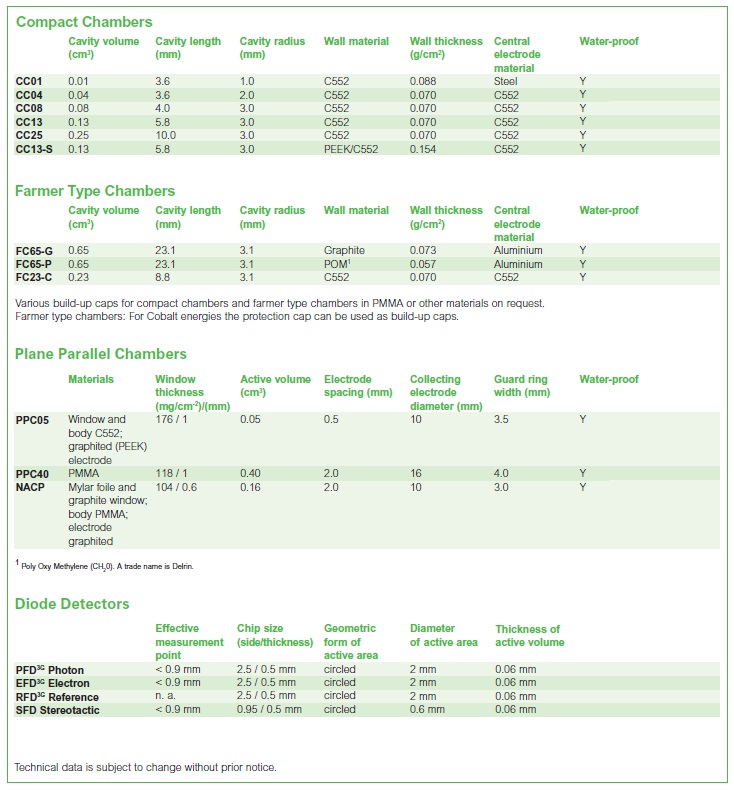Click the POM wall material cell
The image size is (734, 790).
337,264
